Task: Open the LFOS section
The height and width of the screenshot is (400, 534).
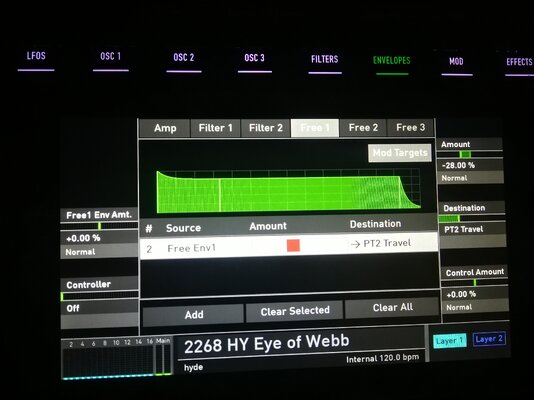Action: (x=36, y=56)
